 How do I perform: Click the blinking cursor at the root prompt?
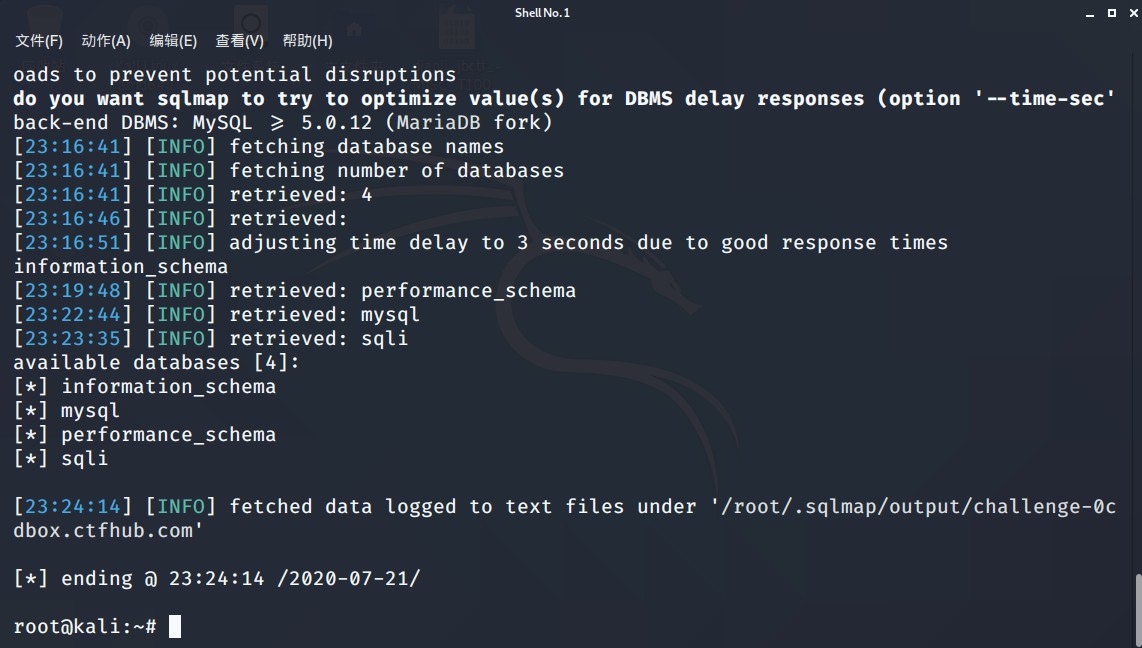click(x=175, y=626)
